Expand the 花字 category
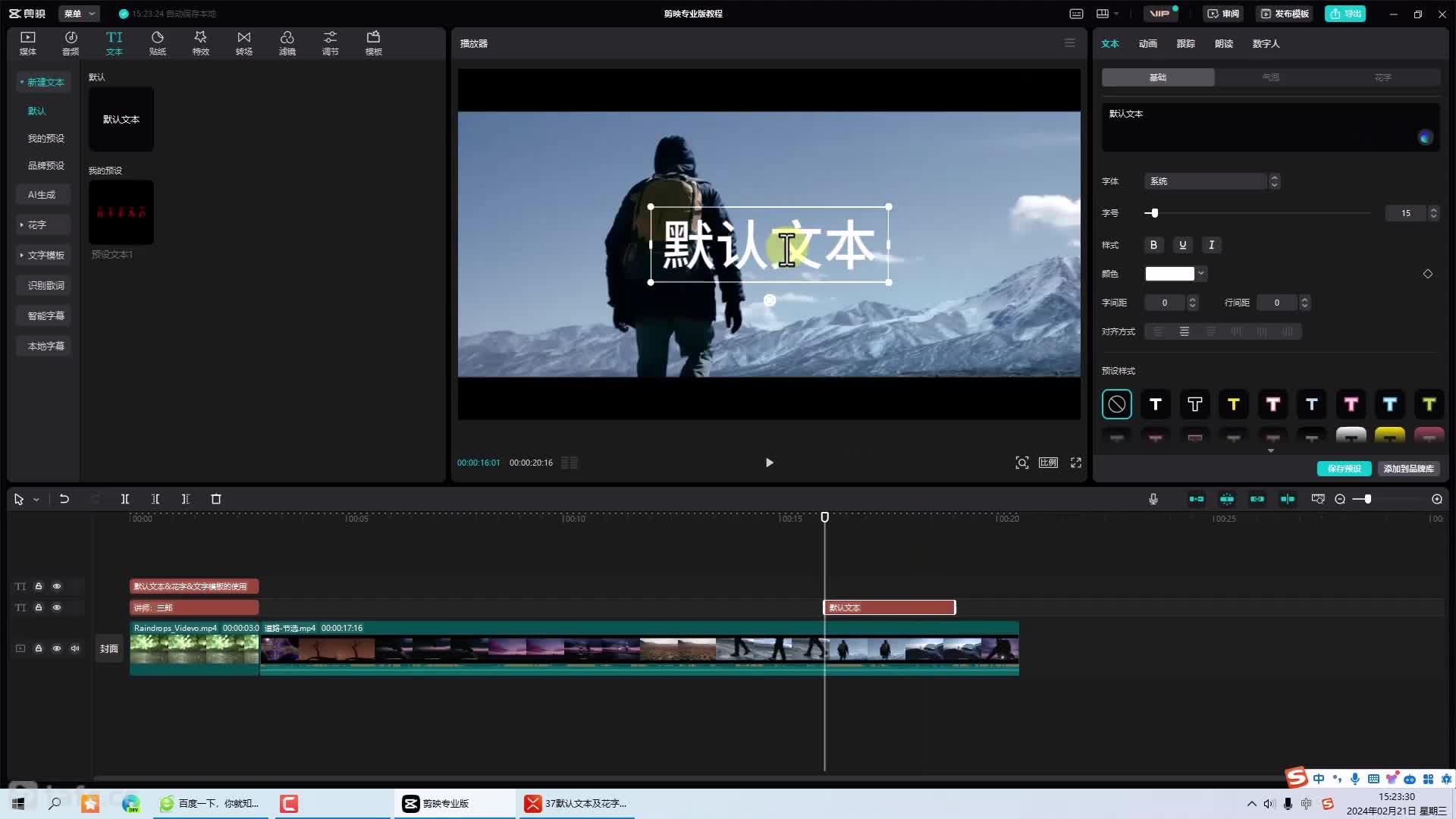 click(43, 224)
